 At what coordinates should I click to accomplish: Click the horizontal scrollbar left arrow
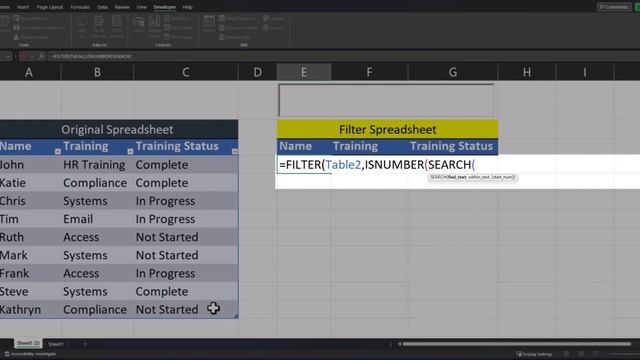pos(400,344)
